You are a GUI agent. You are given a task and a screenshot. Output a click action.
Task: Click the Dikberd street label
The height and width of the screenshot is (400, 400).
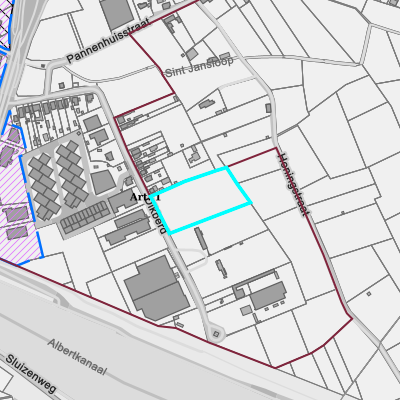click(x=155, y=216)
